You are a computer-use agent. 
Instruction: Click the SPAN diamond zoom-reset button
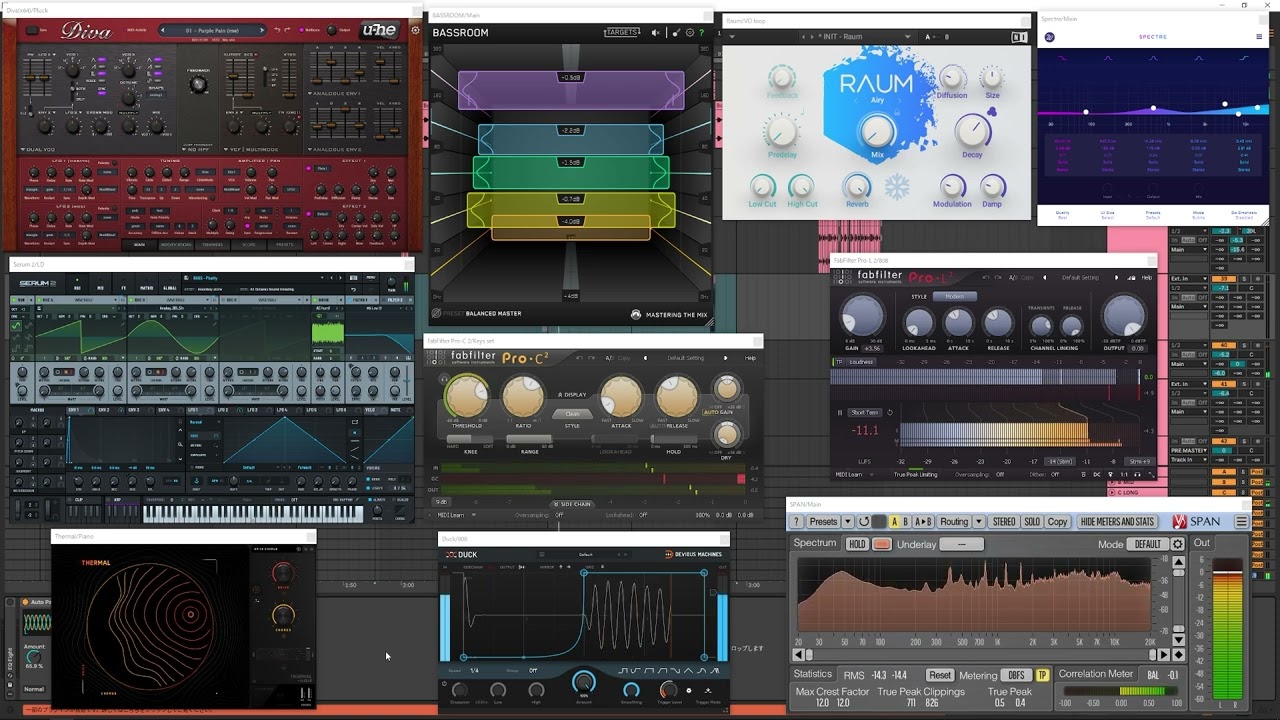coord(1178,655)
